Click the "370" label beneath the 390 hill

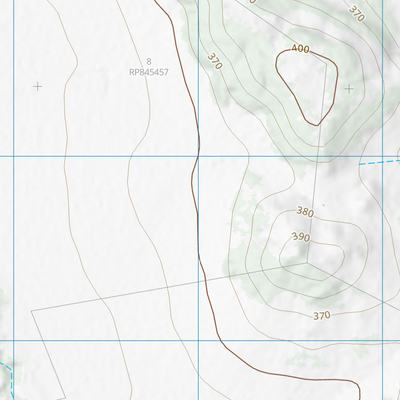click(322, 315)
